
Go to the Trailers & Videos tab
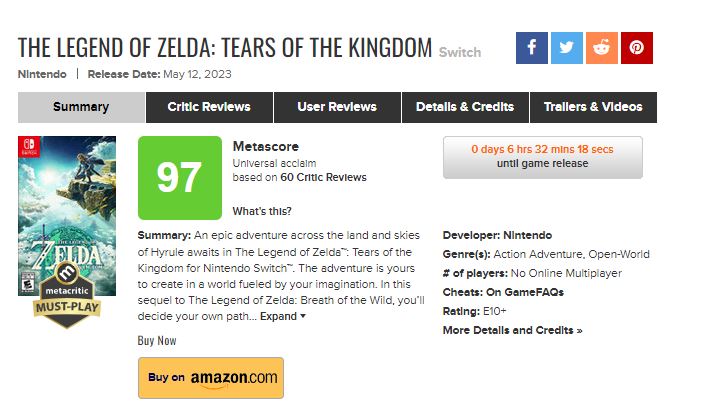pos(594,107)
